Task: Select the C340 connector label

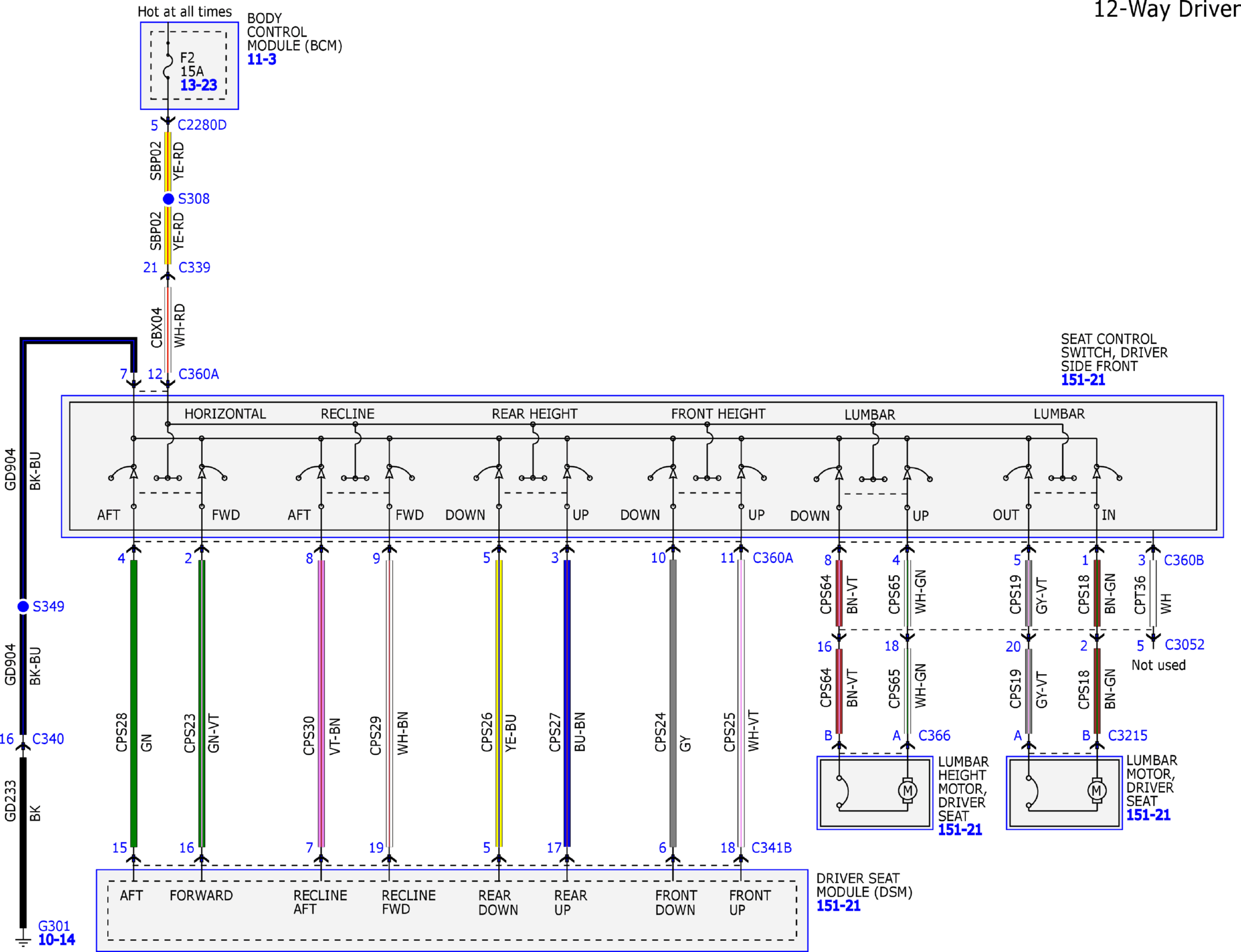Action: 48,739
